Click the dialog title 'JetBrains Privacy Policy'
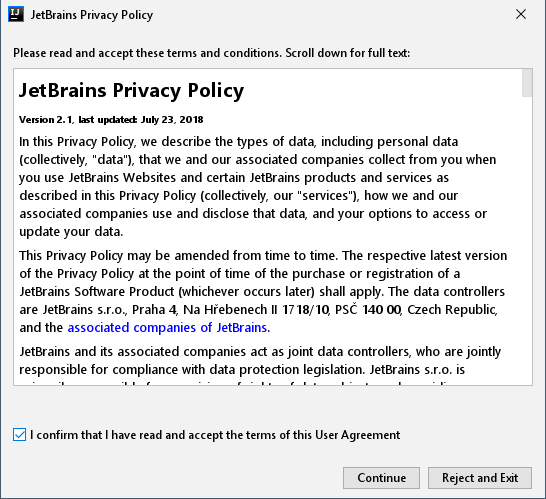The height and width of the screenshot is (499, 546). (x=92, y=15)
